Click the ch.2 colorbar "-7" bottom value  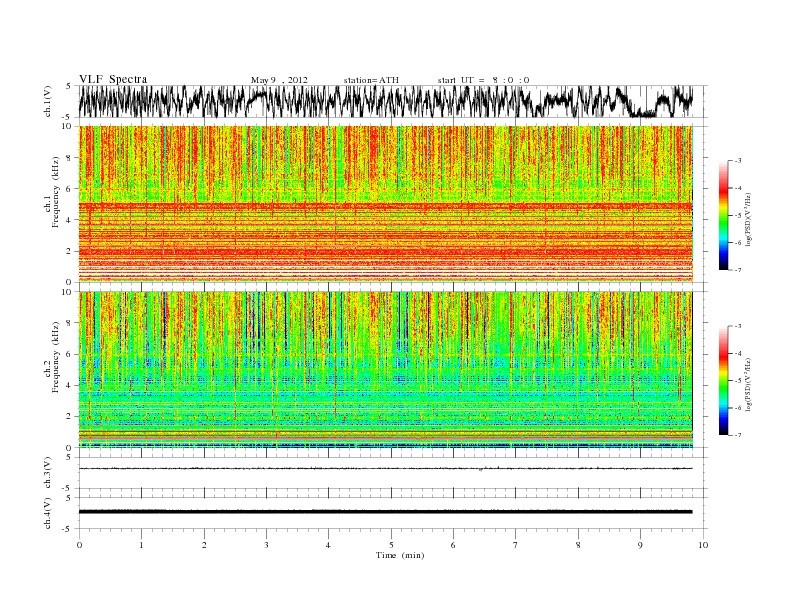737,435
